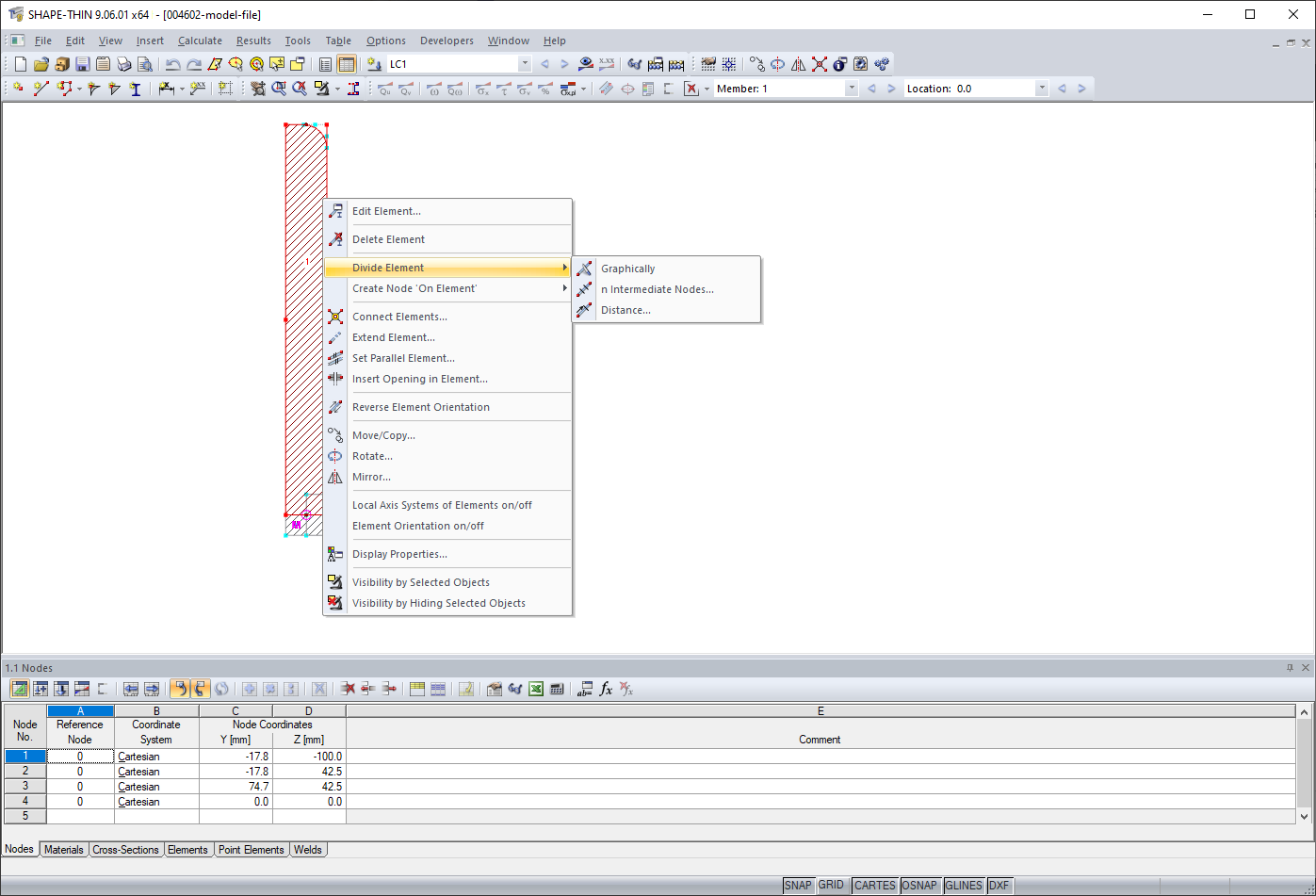Expand the Divide Element submenu
Viewport: 1316px width, 896px height.
point(447,268)
